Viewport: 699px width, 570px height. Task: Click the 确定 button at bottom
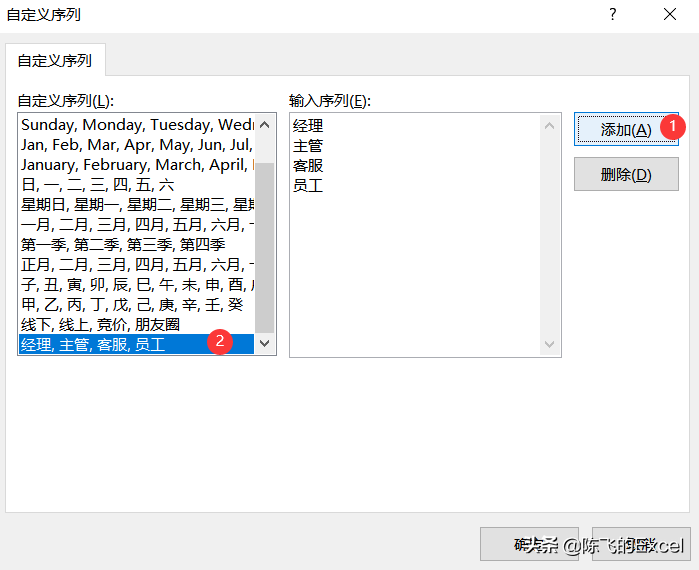[x=529, y=544]
